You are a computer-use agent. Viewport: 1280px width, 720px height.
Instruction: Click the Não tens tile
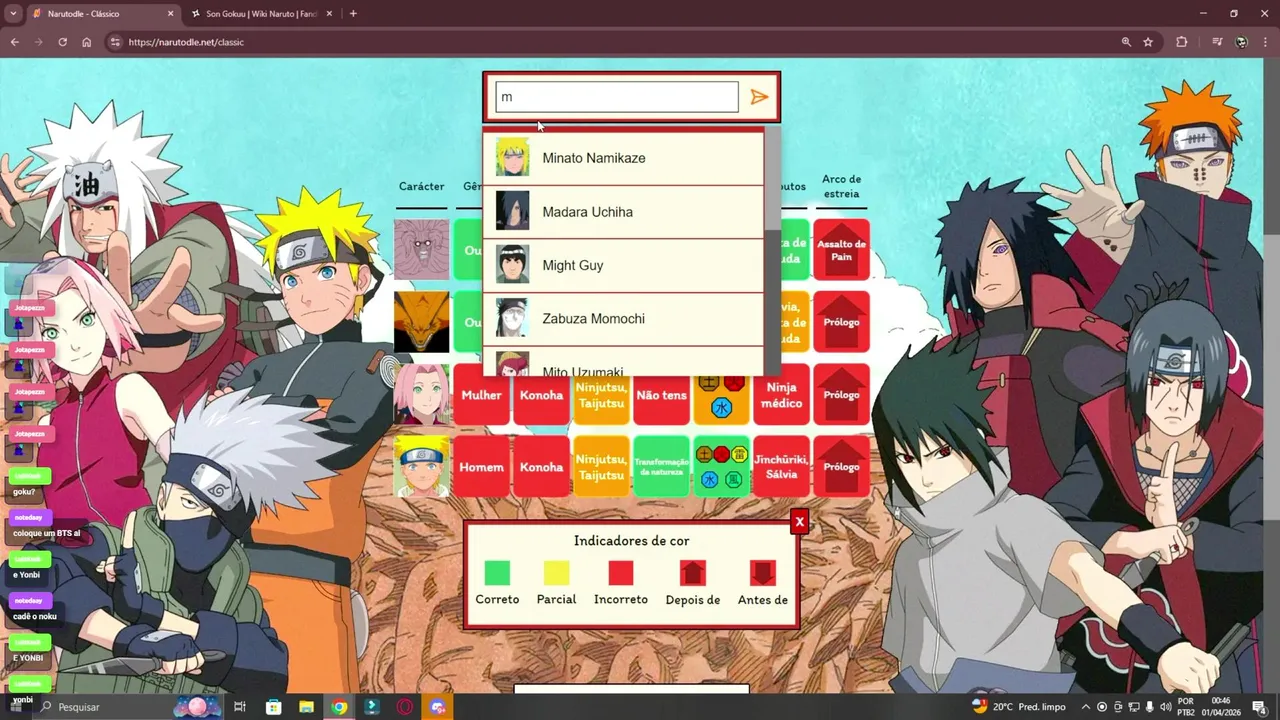click(x=661, y=394)
